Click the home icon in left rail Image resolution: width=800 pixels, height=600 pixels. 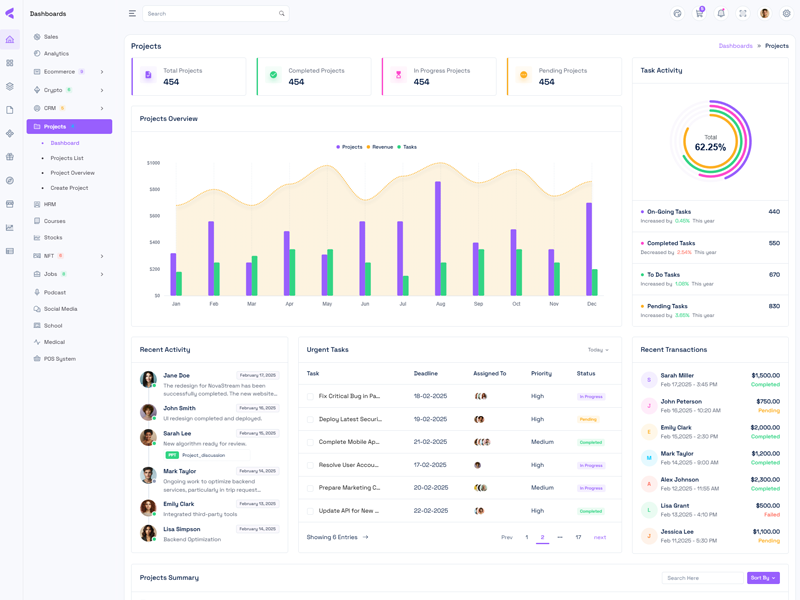click(10, 40)
